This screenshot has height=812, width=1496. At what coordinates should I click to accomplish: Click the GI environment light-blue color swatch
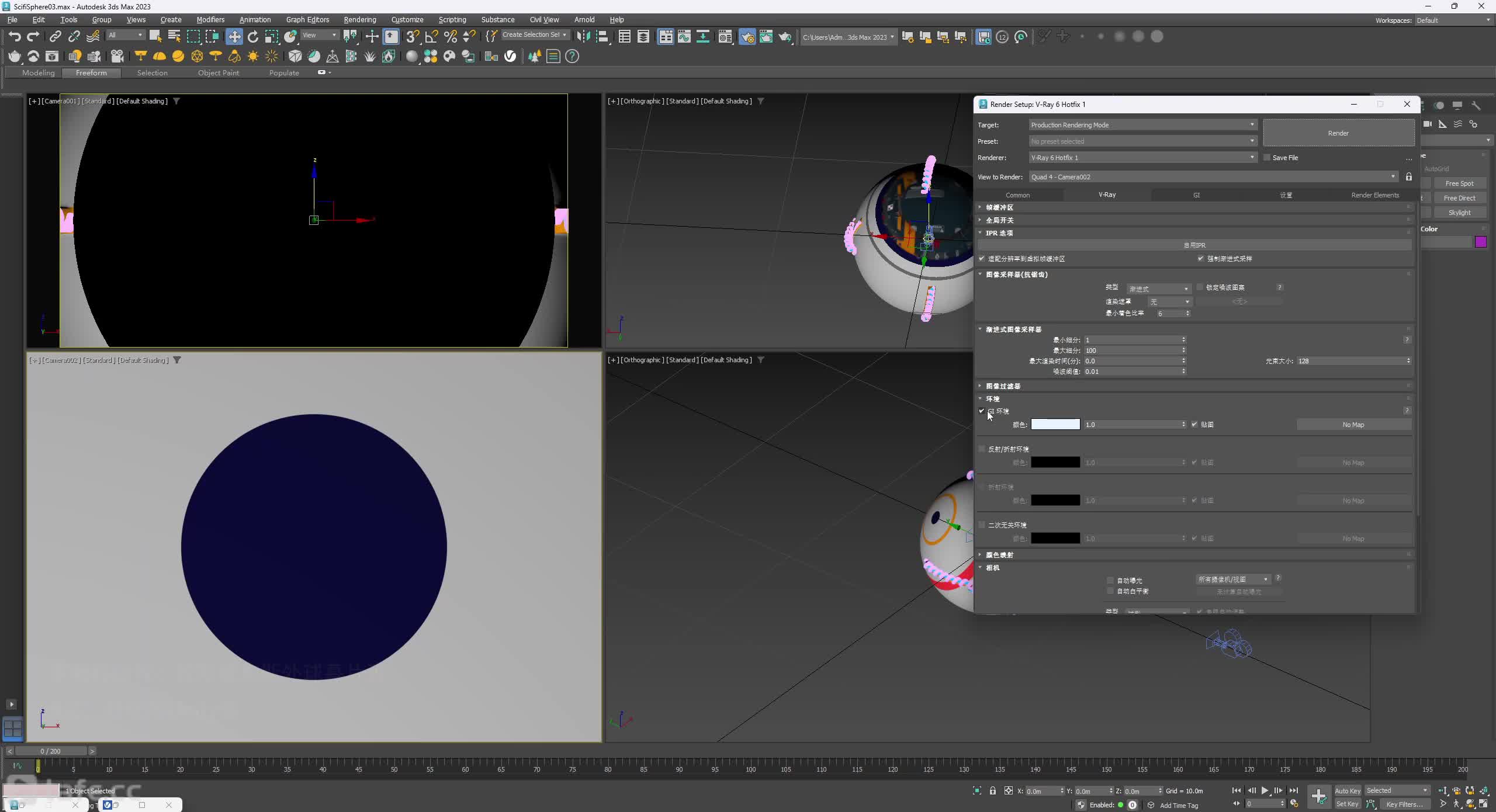click(x=1055, y=425)
